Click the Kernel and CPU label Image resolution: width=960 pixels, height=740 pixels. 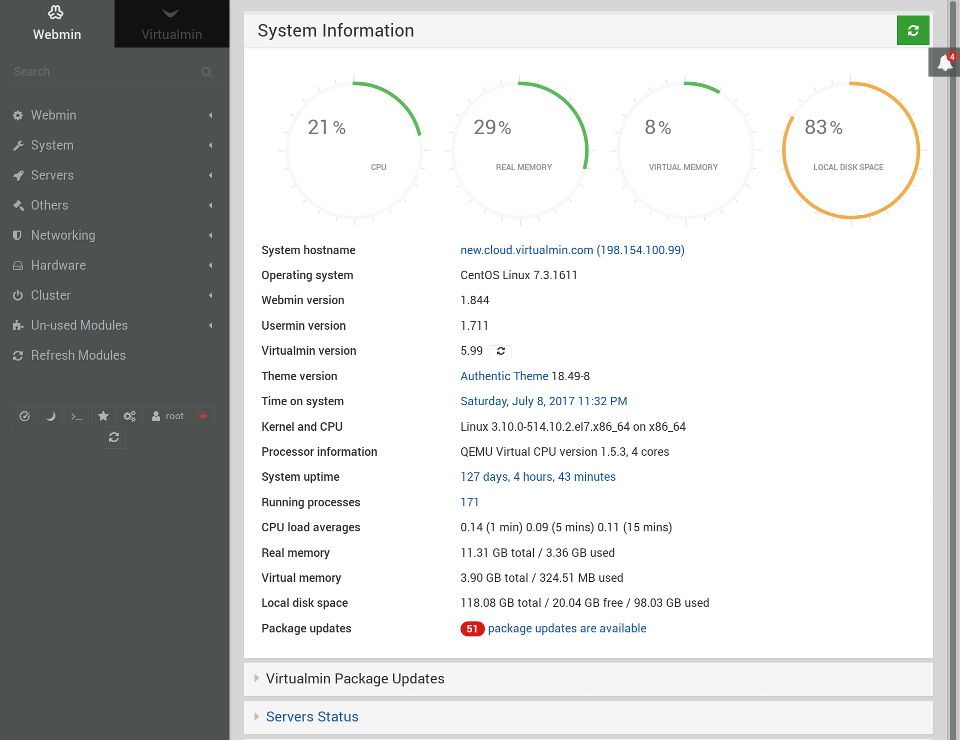coord(302,427)
